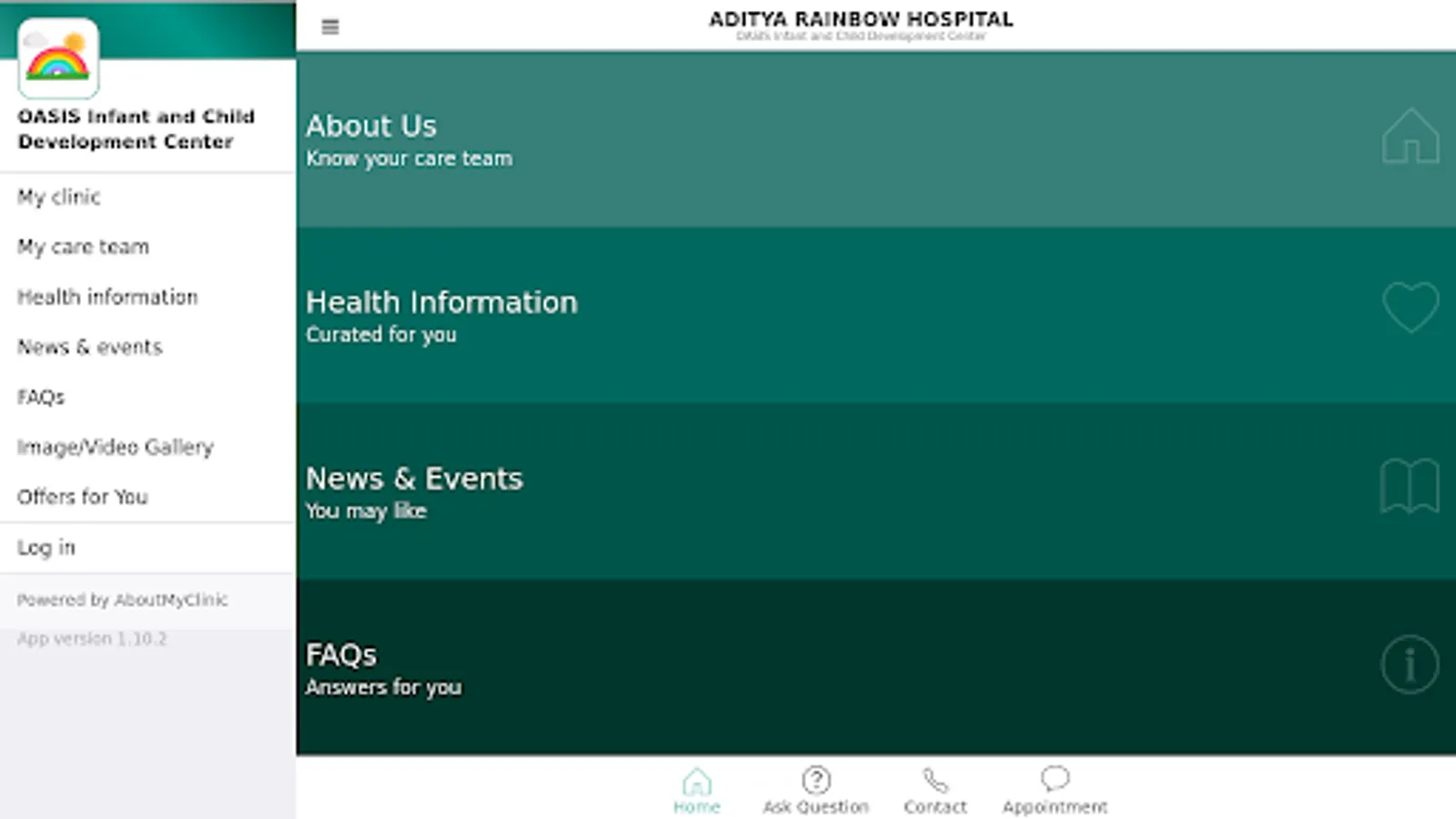This screenshot has width=1456, height=819.
Task: Open the News & Events title
Action: tap(414, 479)
